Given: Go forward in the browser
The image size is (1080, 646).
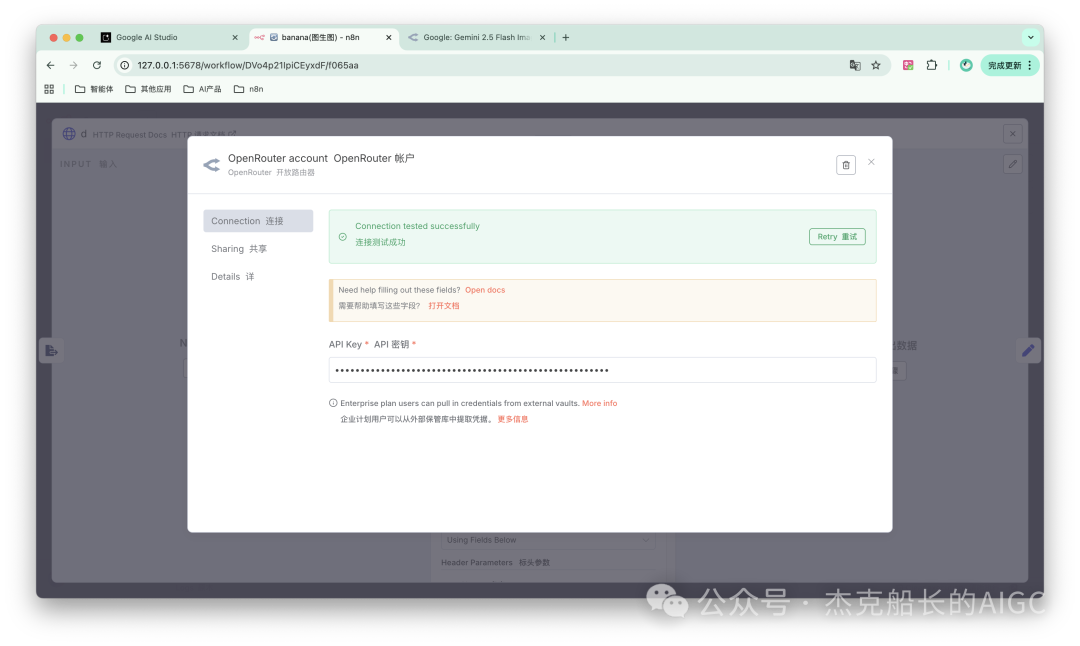Looking at the screenshot, I should pyautogui.click(x=74, y=65).
